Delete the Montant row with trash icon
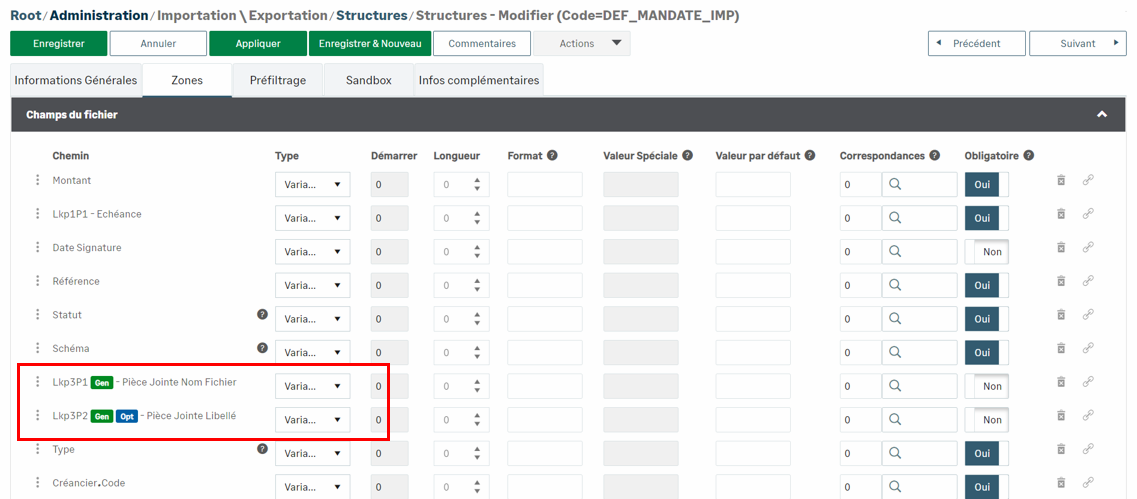This screenshot has height=499, width=1137. click(x=1061, y=181)
